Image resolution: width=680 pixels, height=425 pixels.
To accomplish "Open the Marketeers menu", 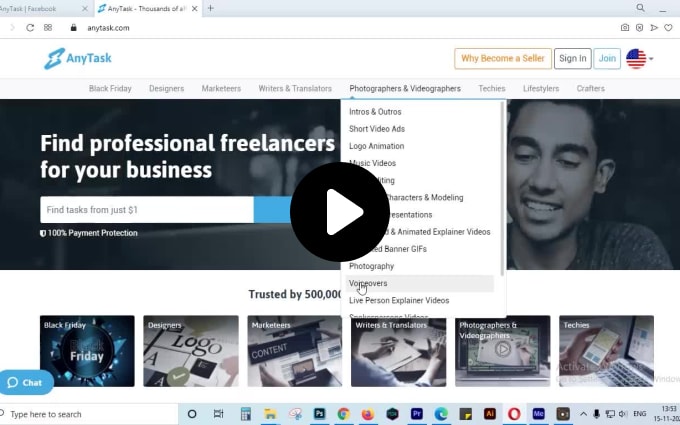I will pyautogui.click(x=221, y=88).
